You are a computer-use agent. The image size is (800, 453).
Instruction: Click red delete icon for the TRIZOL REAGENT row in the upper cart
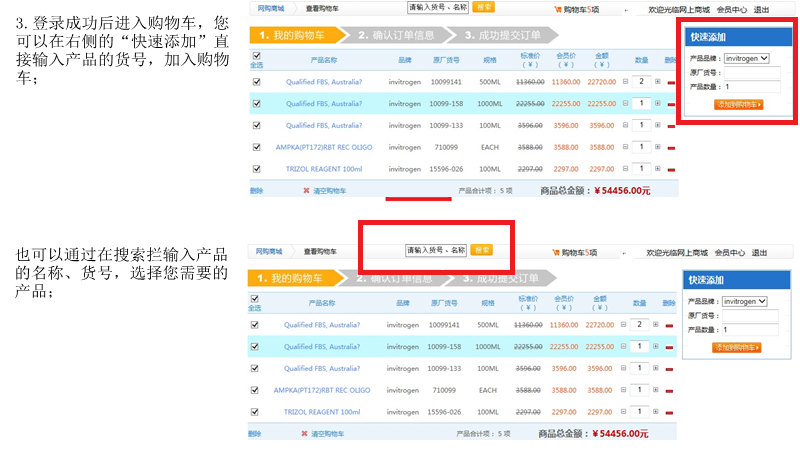coord(671,170)
